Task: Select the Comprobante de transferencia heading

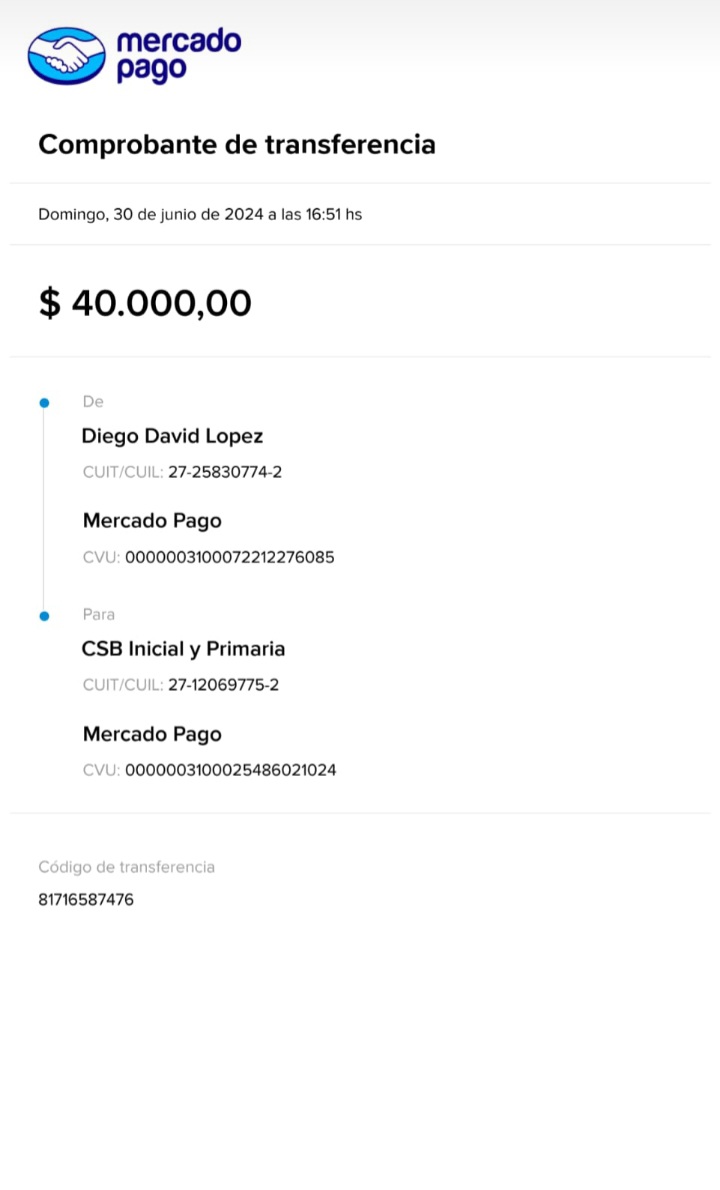Action: point(237,145)
